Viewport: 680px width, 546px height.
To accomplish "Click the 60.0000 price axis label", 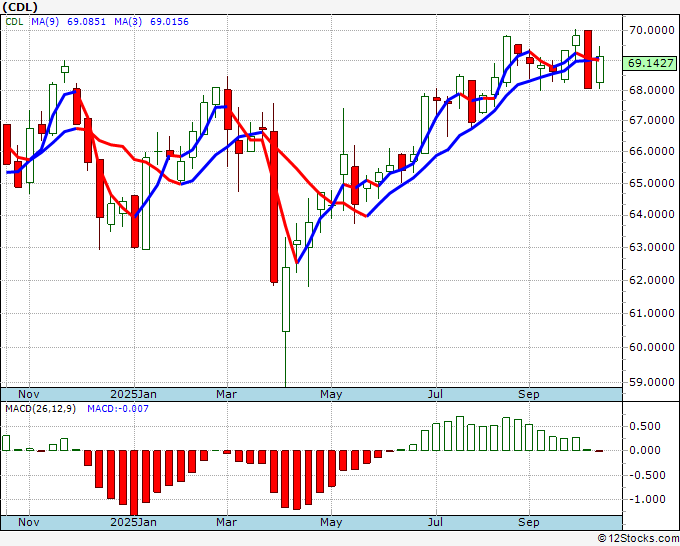I will [651, 348].
